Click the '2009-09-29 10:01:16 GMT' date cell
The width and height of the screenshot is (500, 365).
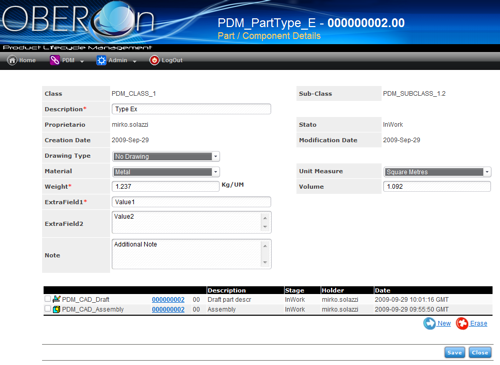click(x=412, y=300)
